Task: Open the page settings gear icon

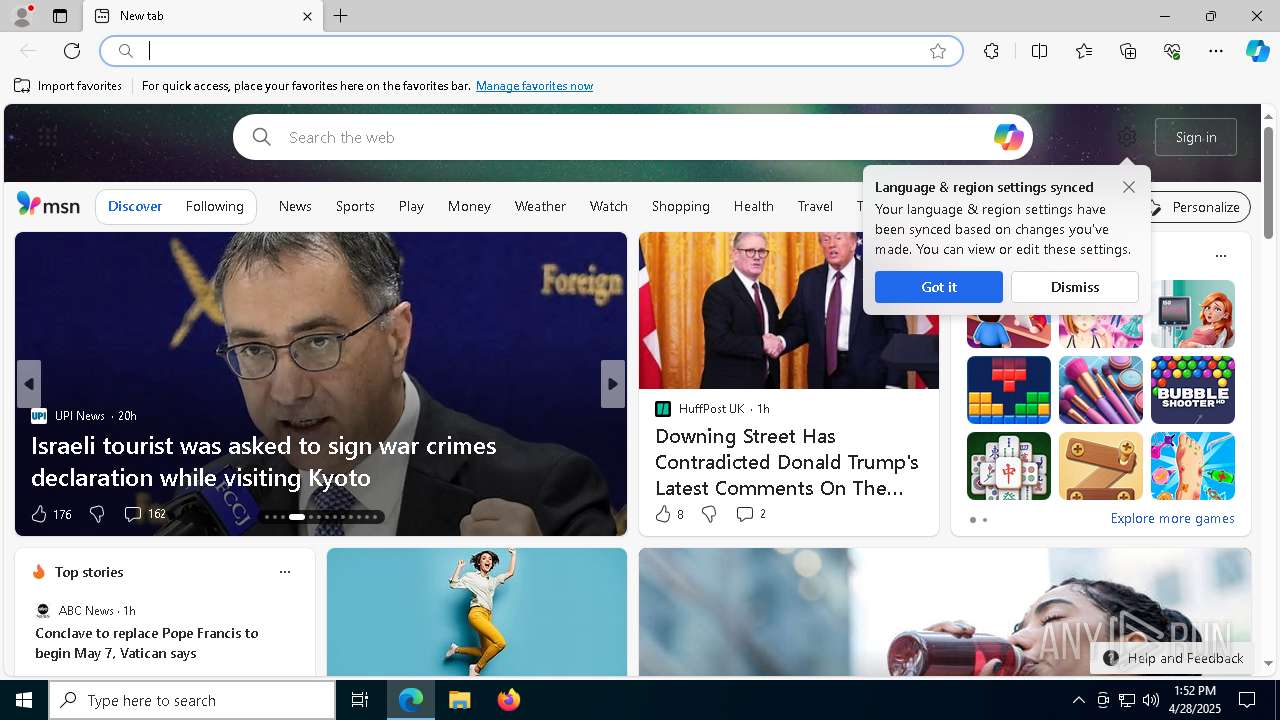Action: click(x=1127, y=137)
